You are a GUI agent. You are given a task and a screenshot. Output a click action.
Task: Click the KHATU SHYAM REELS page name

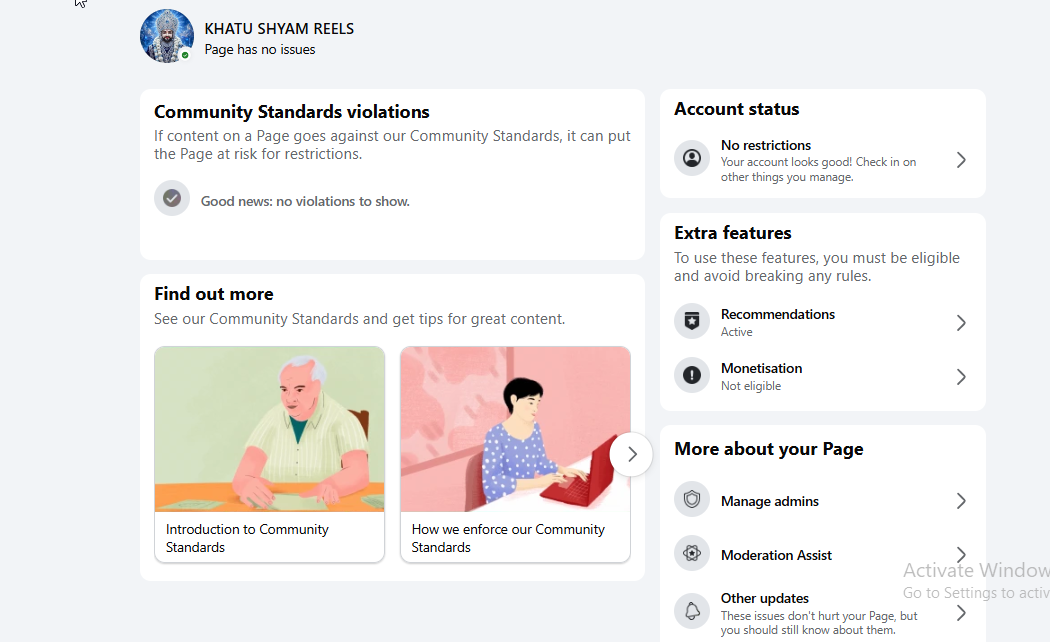tap(279, 29)
